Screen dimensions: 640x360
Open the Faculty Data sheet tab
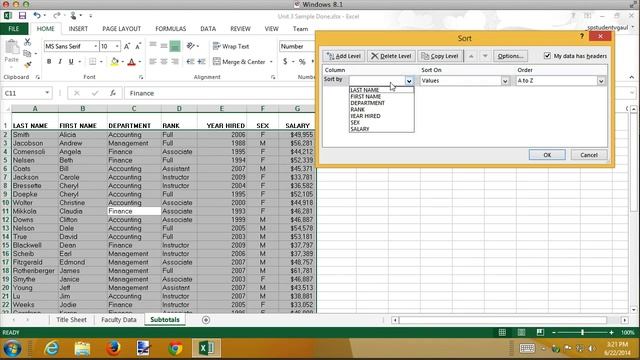[x=119, y=320]
